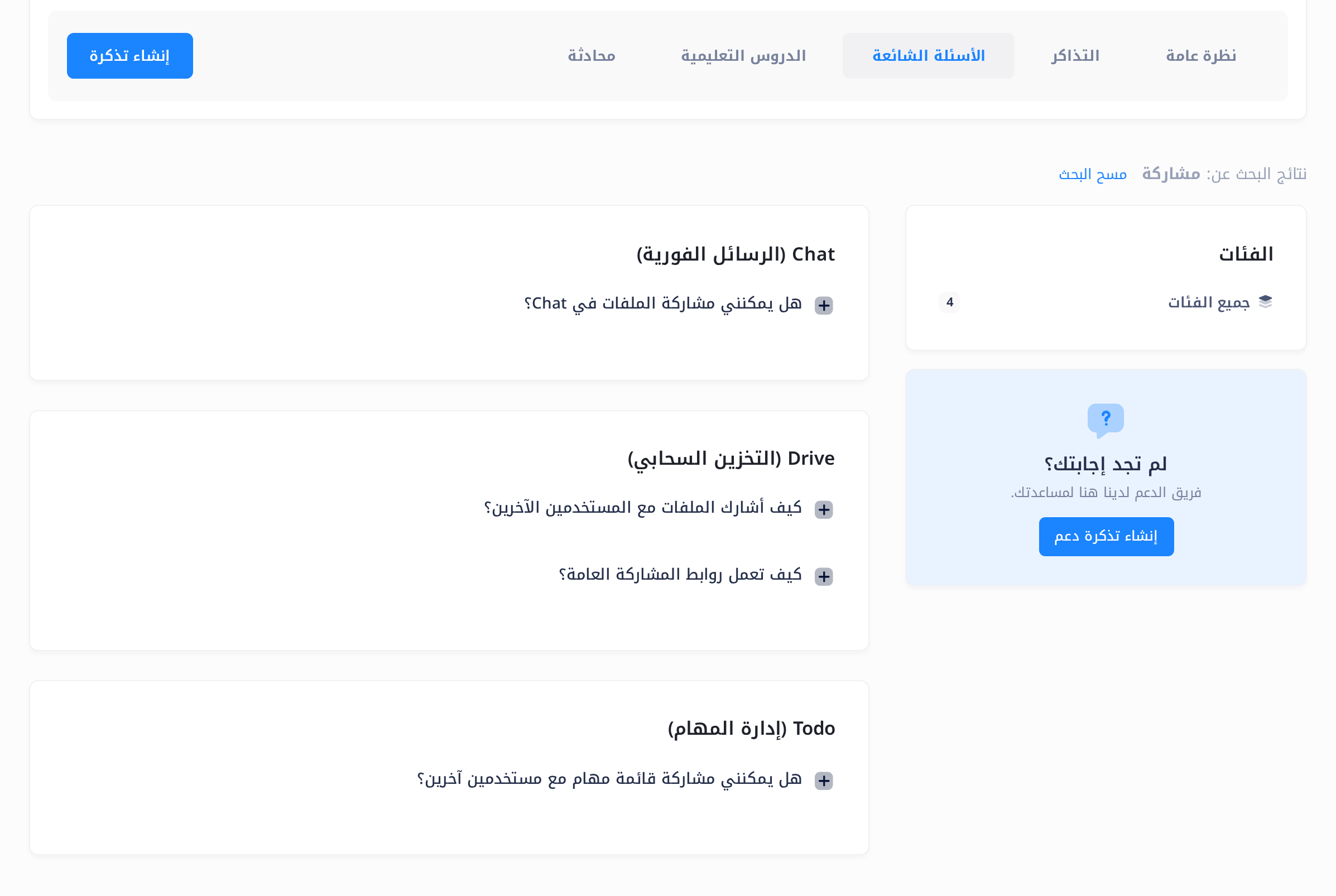Go to the الدروس التعليمية tab
Screen dimensions: 1336x896
point(743,56)
